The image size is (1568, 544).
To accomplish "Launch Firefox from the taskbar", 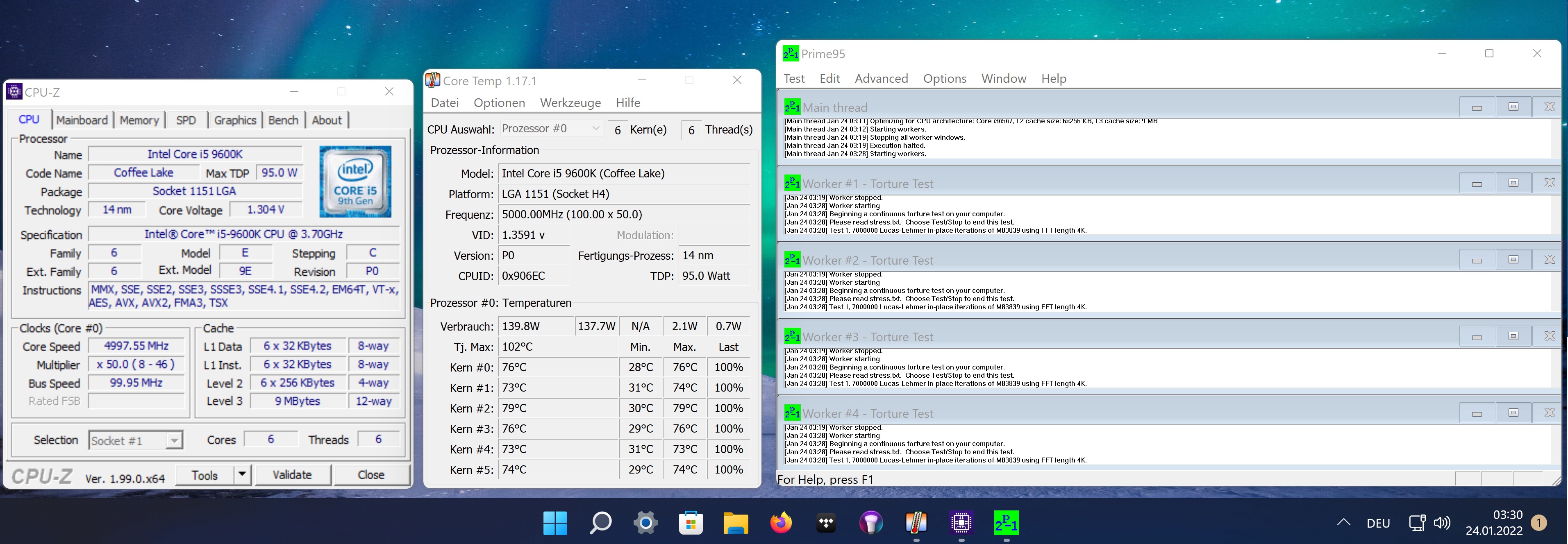I will [781, 523].
